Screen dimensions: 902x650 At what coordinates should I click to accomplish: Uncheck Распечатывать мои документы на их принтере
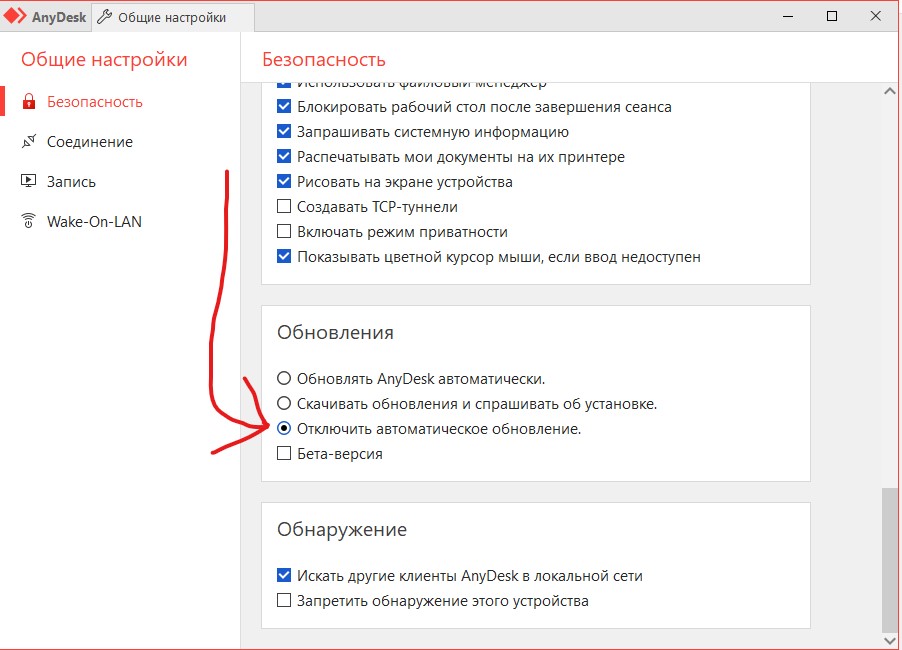coord(284,156)
